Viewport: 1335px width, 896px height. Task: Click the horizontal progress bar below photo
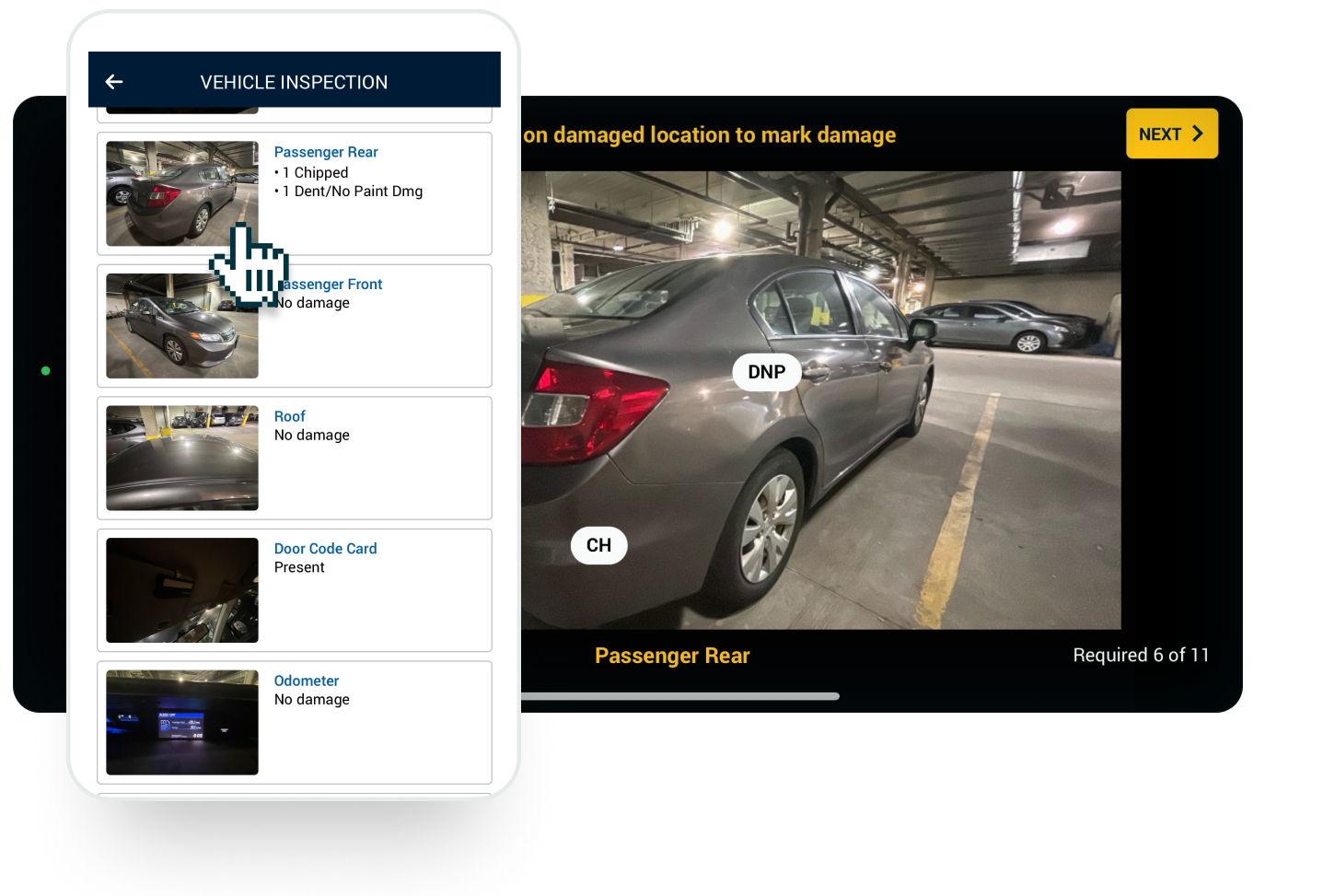(x=679, y=696)
